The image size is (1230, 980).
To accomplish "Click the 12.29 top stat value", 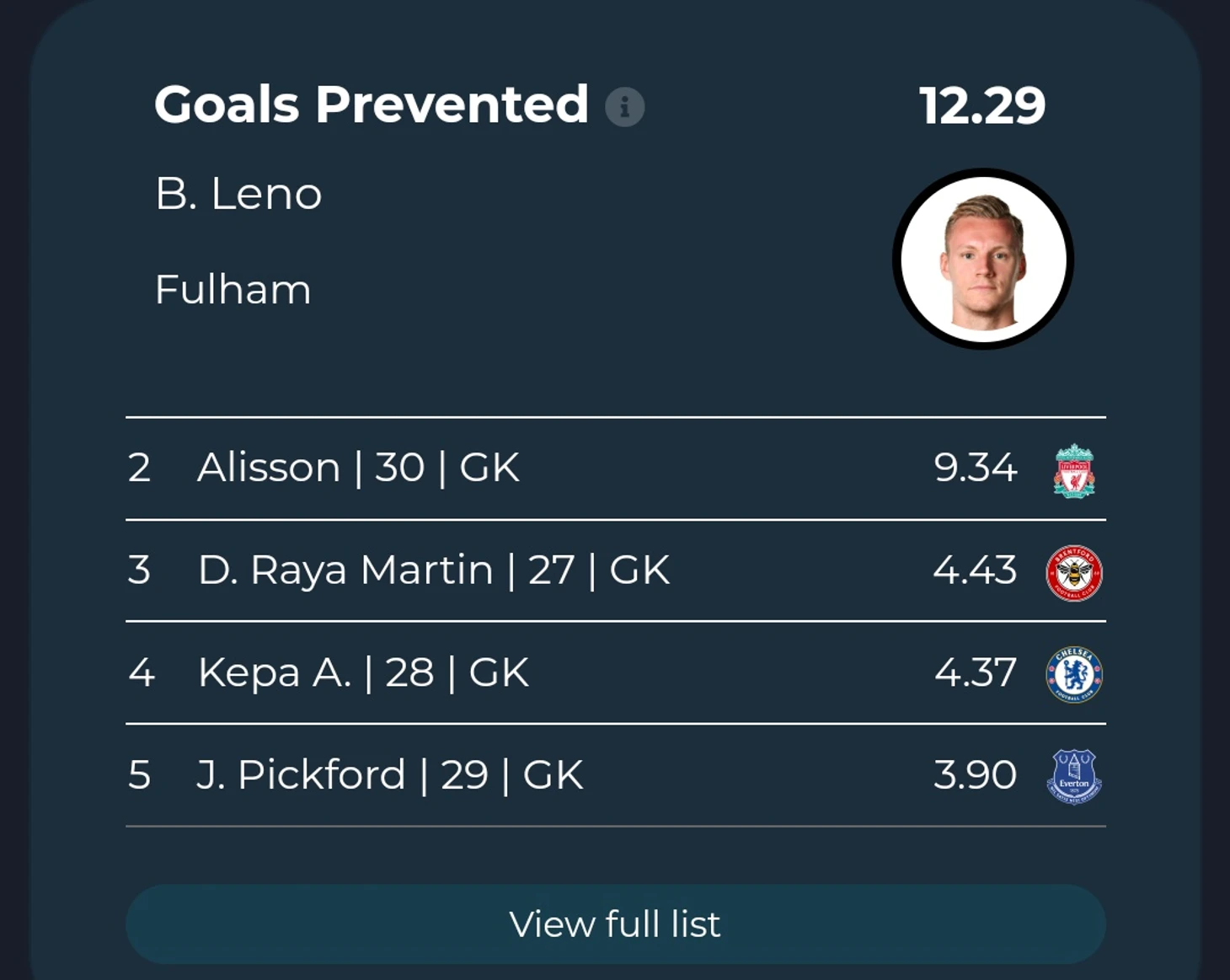I will pyautogui.click(x=982, y=106).
